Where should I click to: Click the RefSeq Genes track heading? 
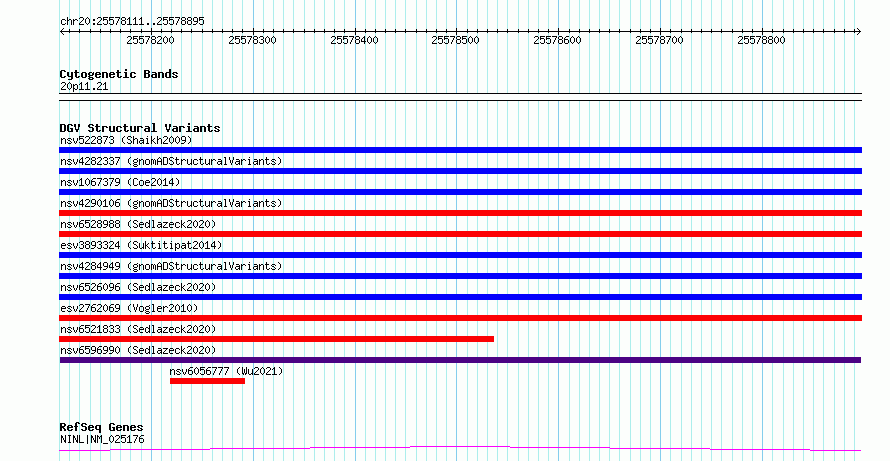[101, 427]
